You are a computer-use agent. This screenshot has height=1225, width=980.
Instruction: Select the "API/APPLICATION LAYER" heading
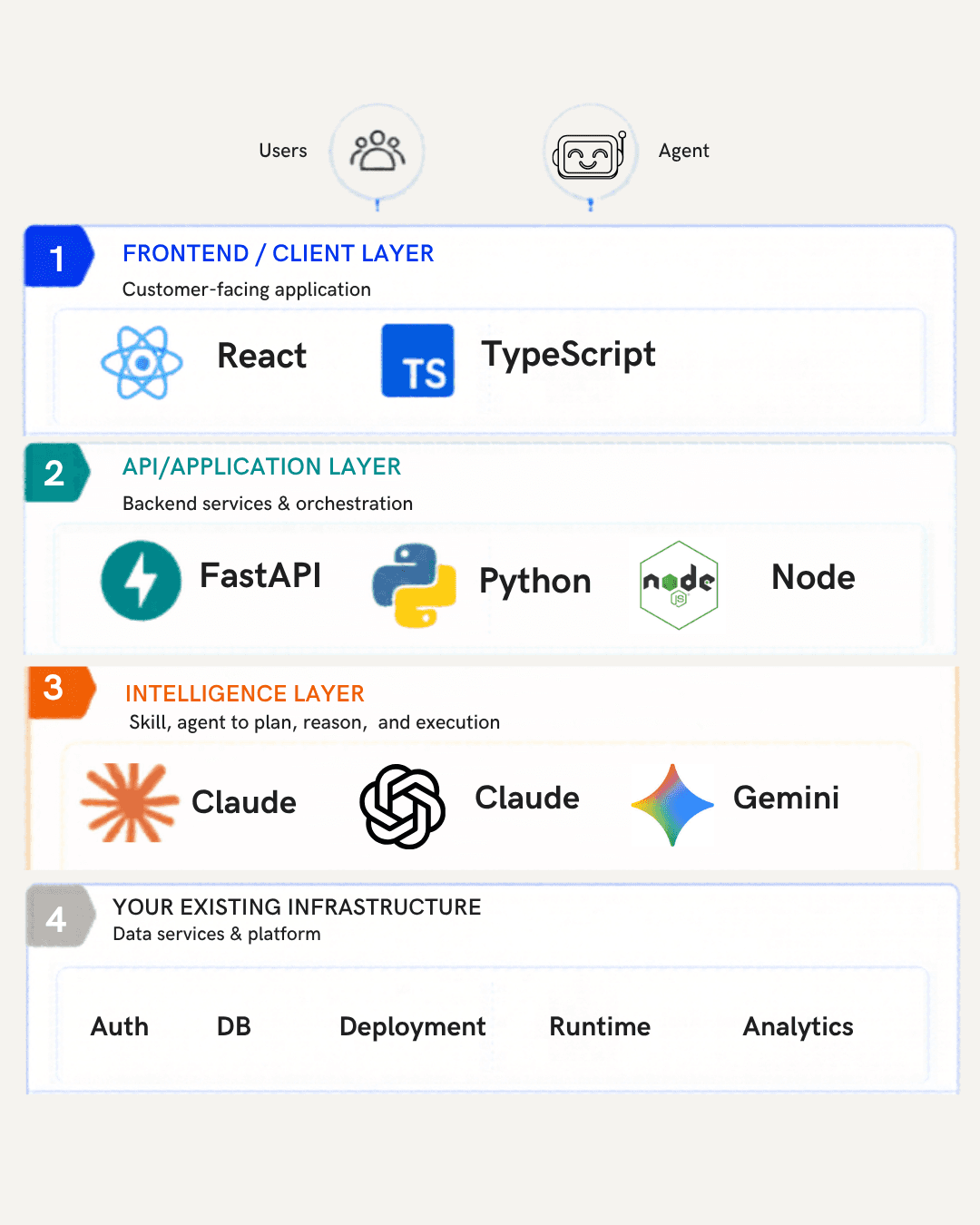[x=261, y=466]
